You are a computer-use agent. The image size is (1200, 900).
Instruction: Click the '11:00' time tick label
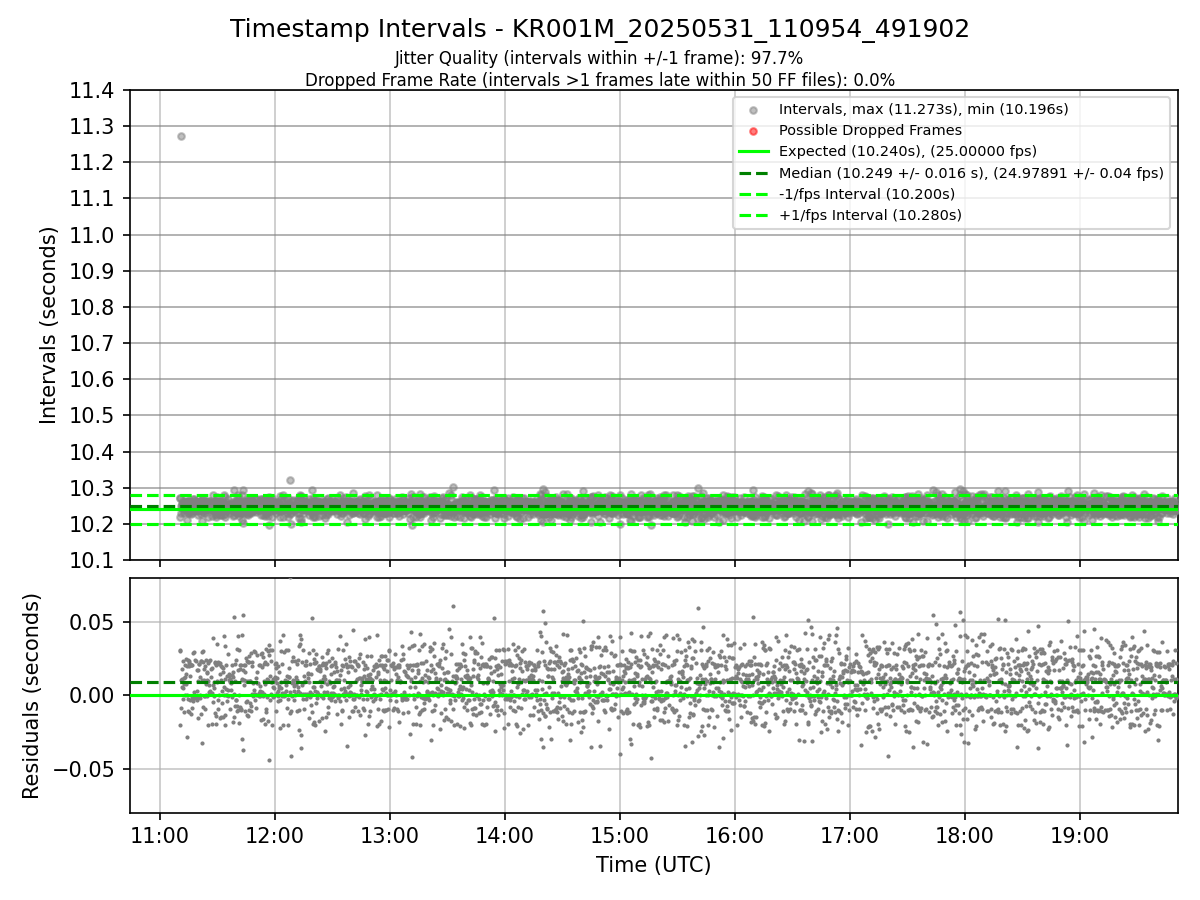[x=160, y=835]
